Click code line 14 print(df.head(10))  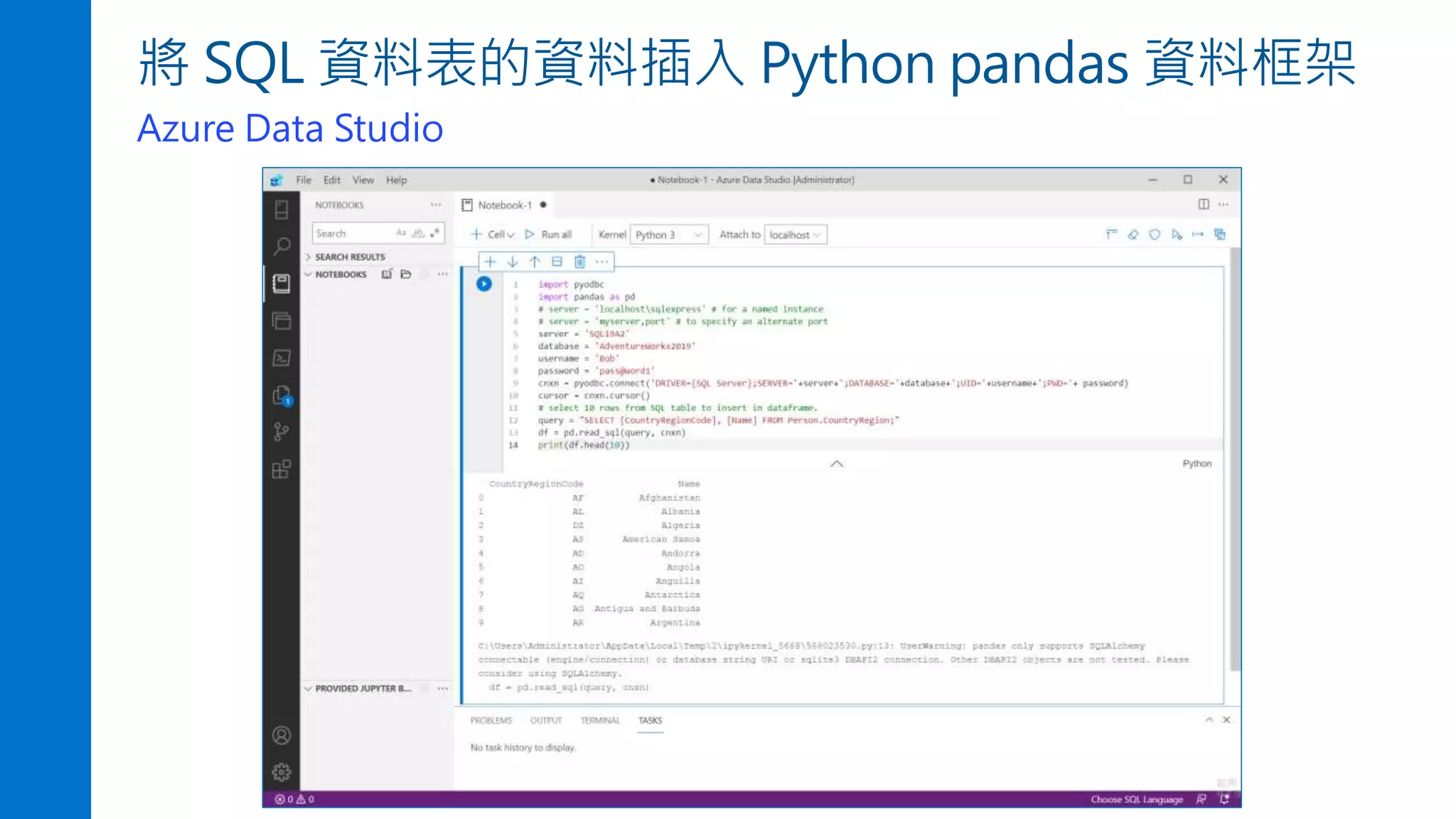[x=584, y=445]
